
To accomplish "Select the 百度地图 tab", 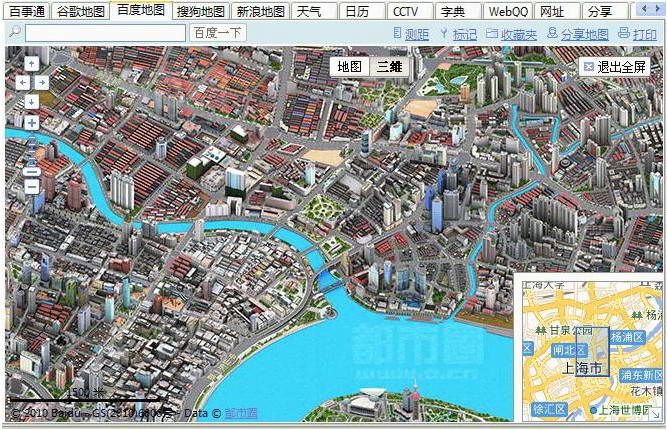I will (141, 10).
